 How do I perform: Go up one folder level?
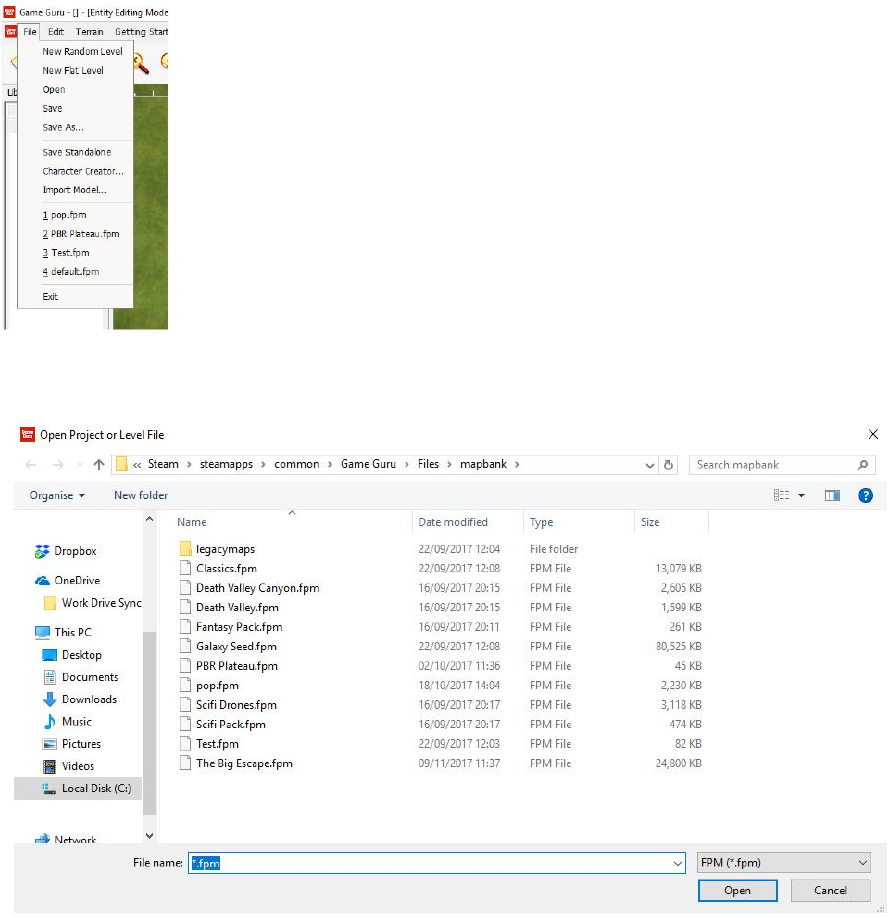coord(99,464)
